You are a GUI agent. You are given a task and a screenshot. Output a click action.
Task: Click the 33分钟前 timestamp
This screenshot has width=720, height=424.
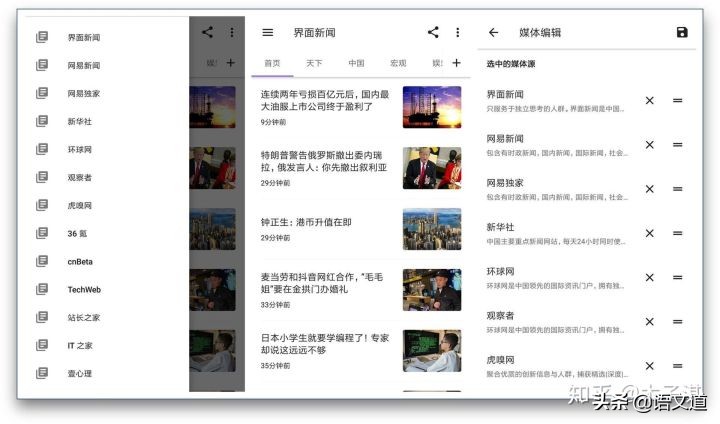(x=275, y=305)
